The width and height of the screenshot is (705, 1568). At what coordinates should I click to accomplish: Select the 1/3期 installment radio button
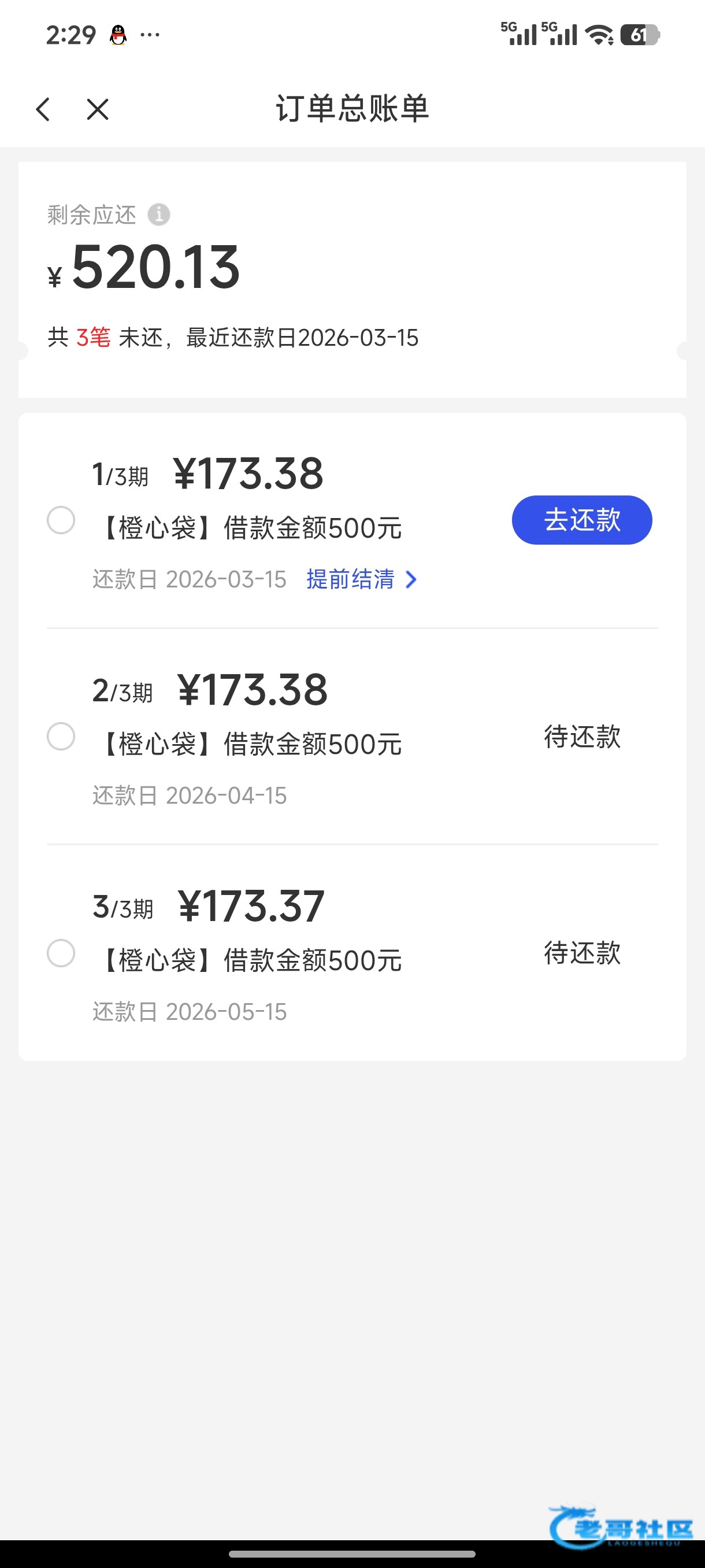tap(61, 520)
